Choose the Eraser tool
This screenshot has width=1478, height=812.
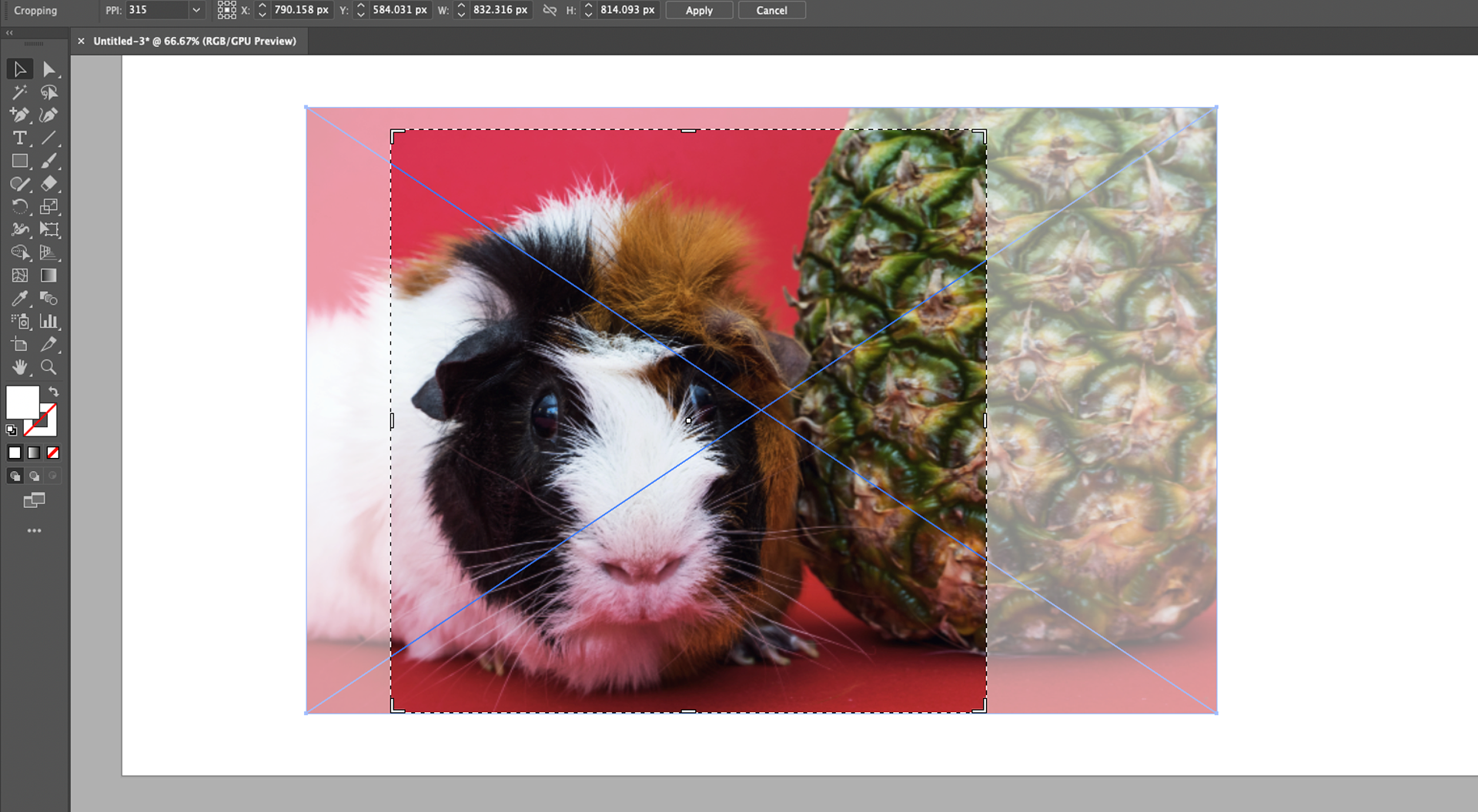(x=48, y=184)
